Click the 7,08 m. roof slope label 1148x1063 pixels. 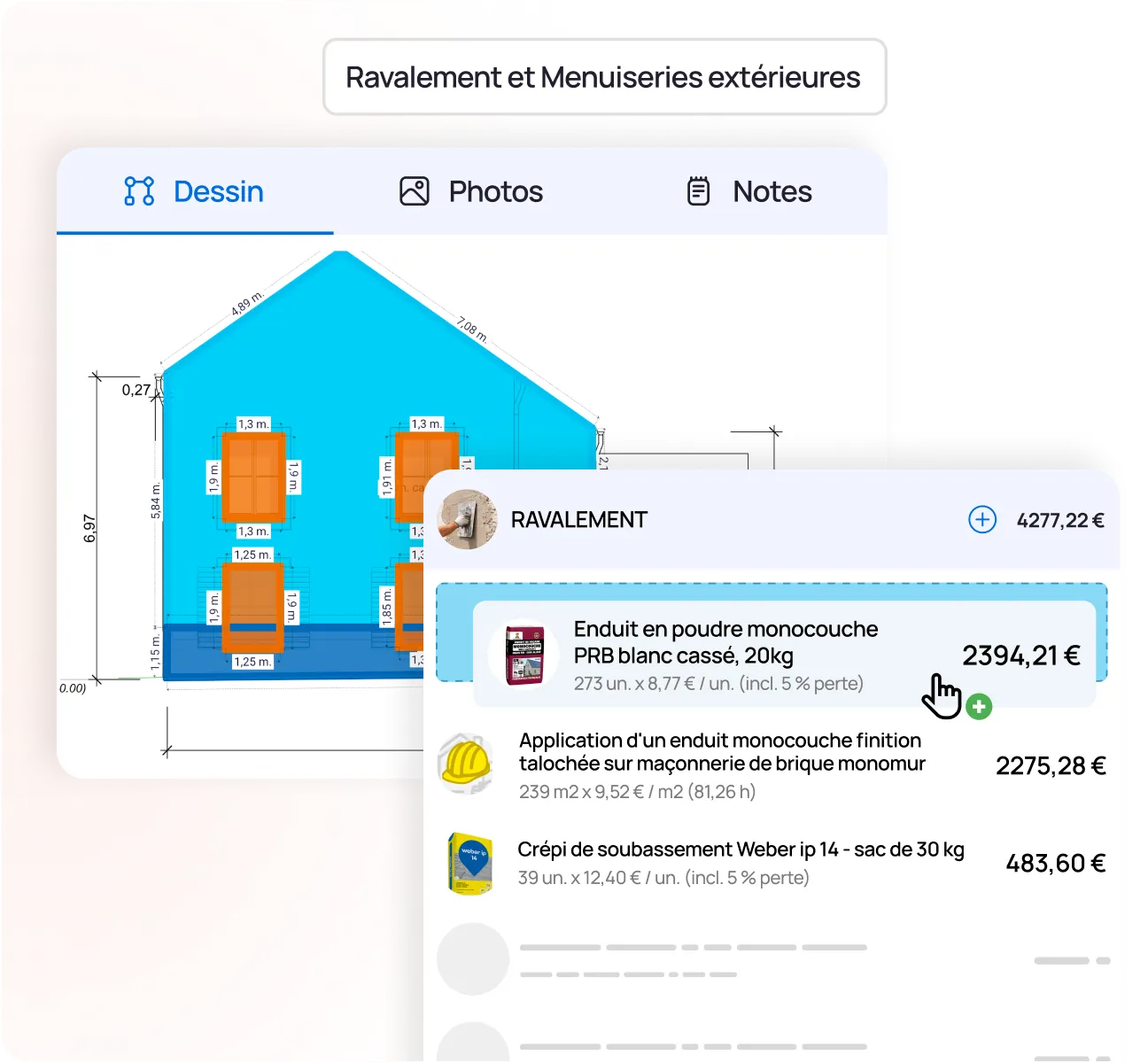[472, 329]
